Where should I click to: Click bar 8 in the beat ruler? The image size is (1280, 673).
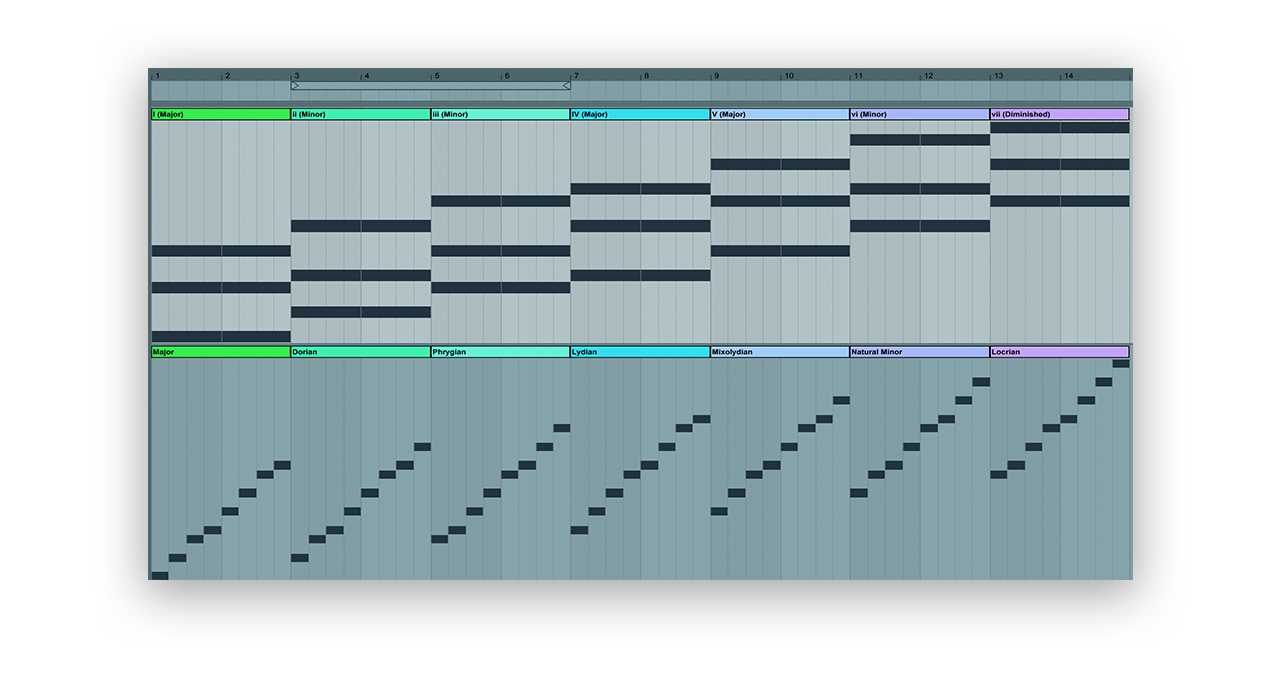point(646,76)
